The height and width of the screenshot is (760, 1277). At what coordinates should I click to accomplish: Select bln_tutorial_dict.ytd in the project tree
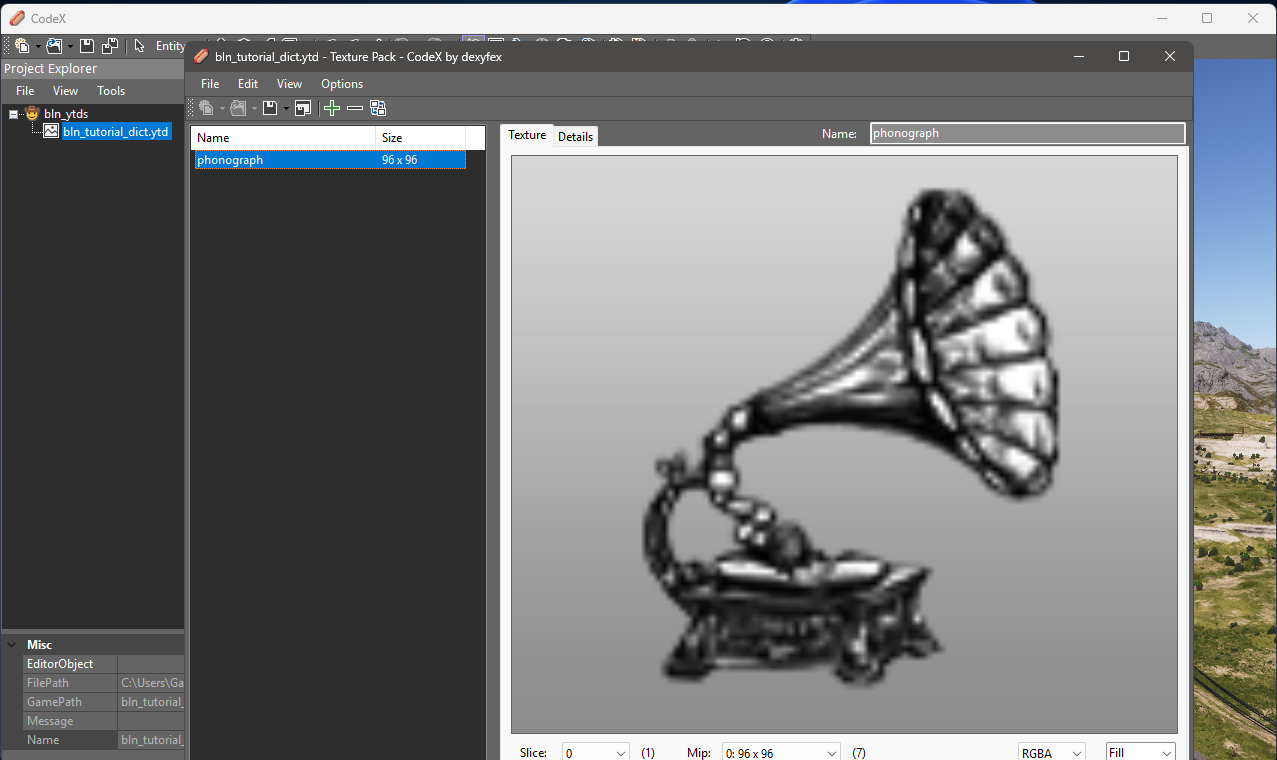[115, 132]
